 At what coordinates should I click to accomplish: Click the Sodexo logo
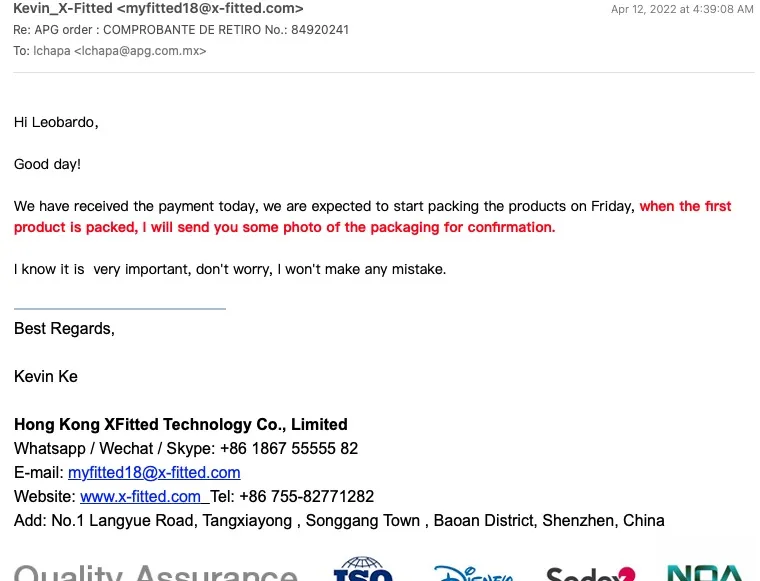(590, 573)
